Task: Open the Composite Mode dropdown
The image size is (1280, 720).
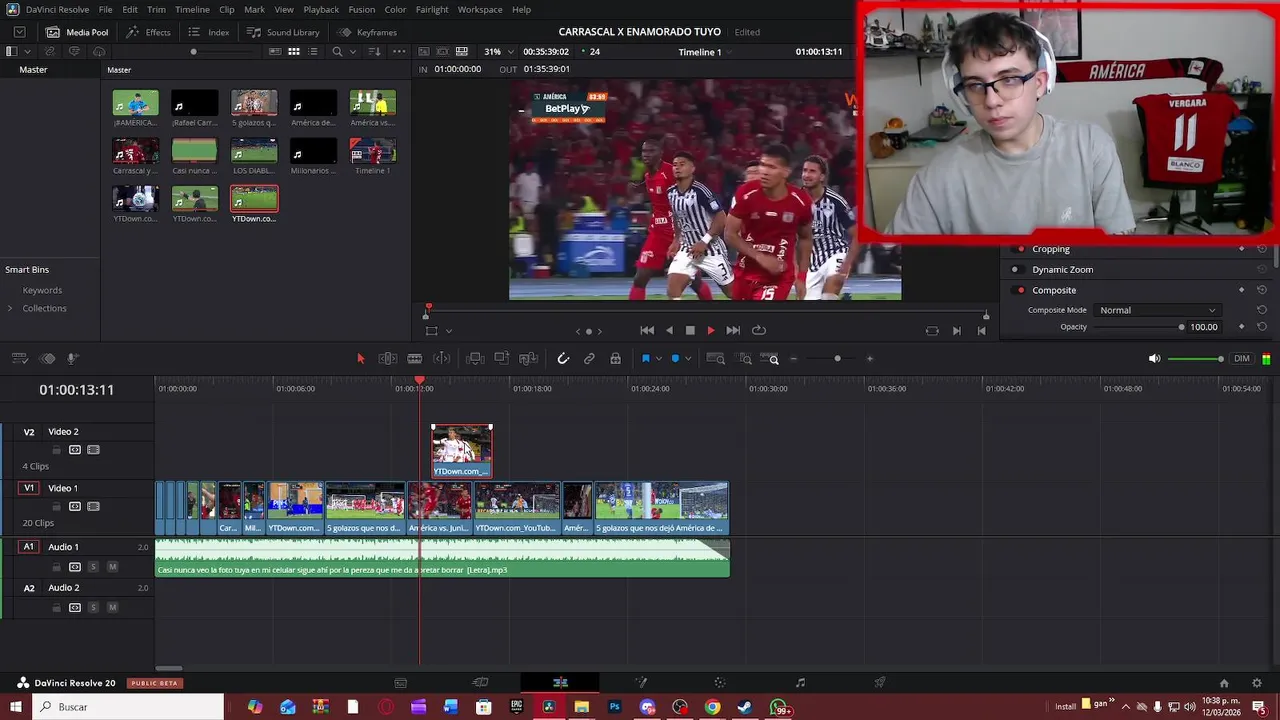Action: 1157,310
